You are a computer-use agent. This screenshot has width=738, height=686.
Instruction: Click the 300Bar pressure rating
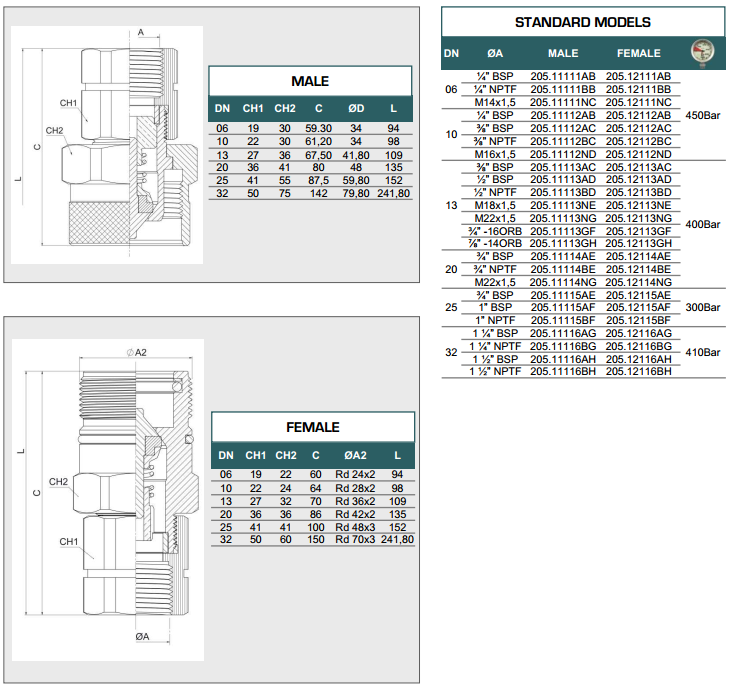[703, 307]
